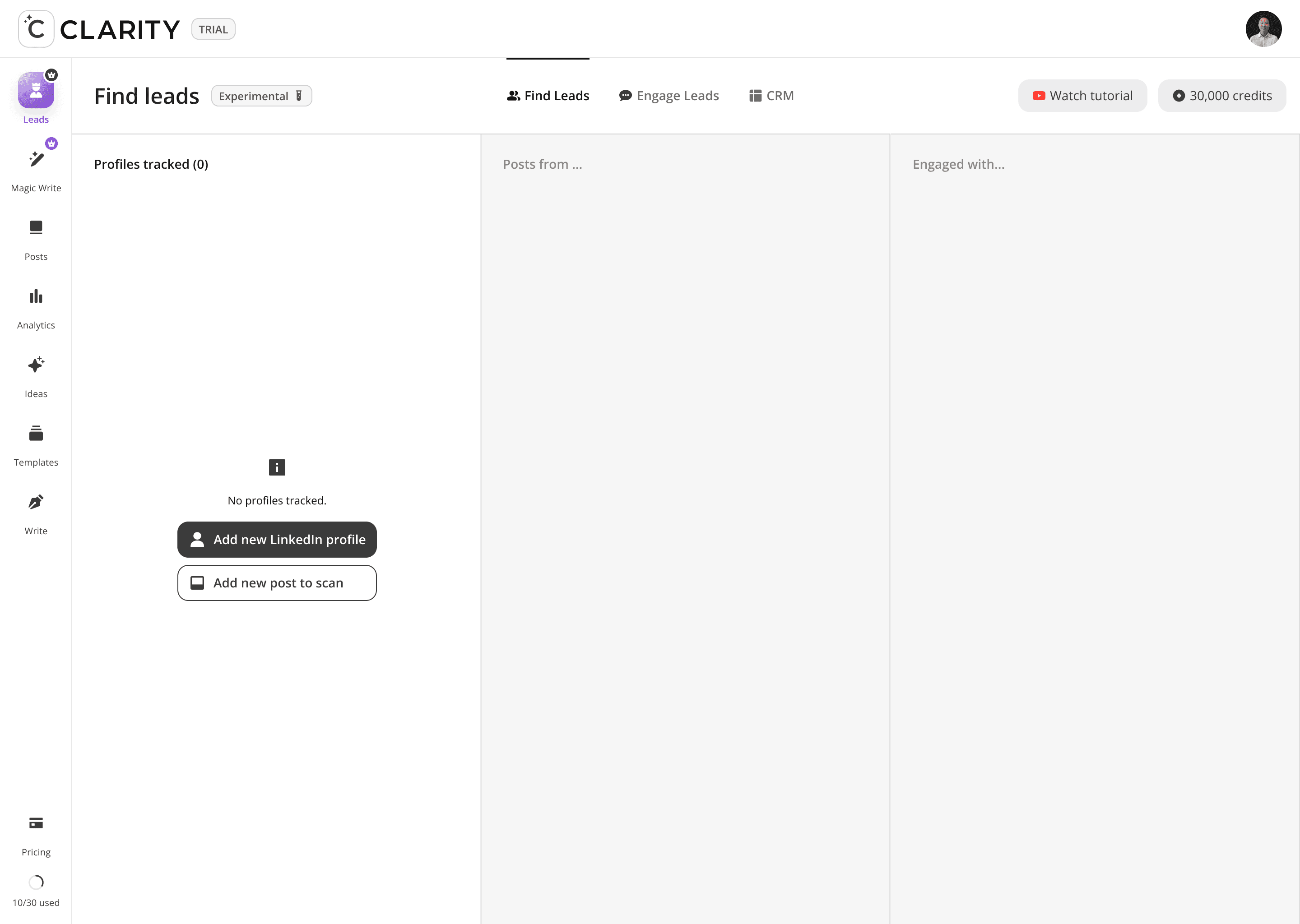
Task: Click Add new post to scan
Action: point(277,582)
